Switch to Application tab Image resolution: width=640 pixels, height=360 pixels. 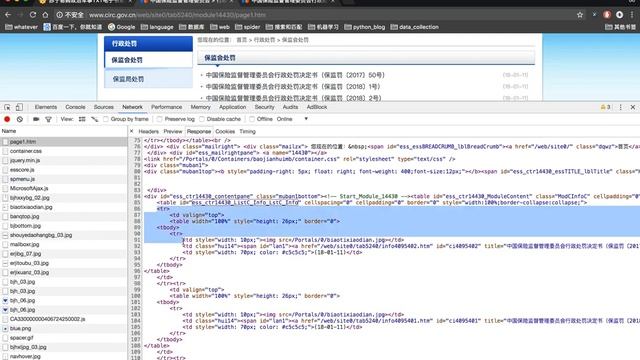click(x=233, y=107)
